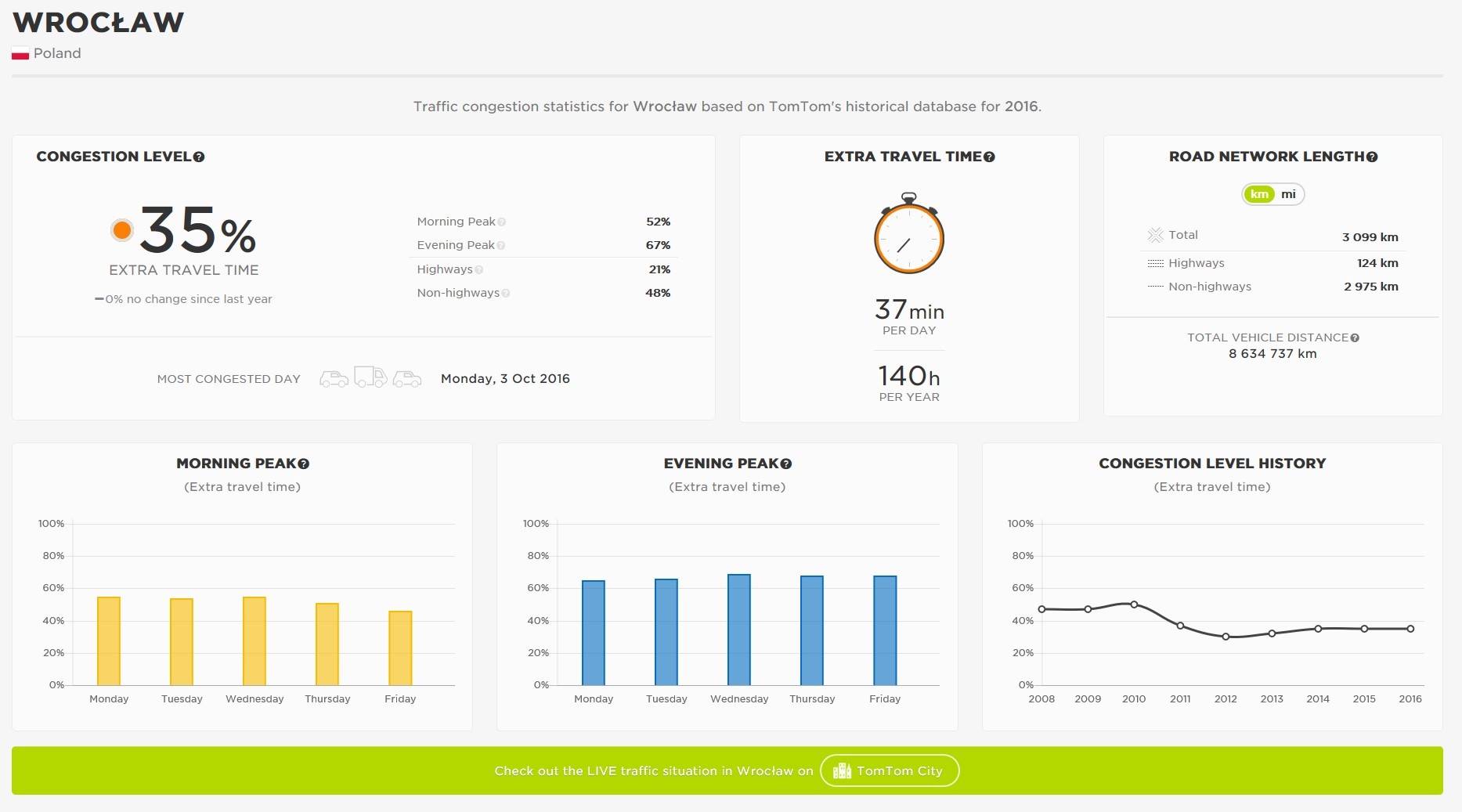1462x812 pixels.
Task: Click the '2 975 km' non-highways length
Action: click(x=1370, y=287)
